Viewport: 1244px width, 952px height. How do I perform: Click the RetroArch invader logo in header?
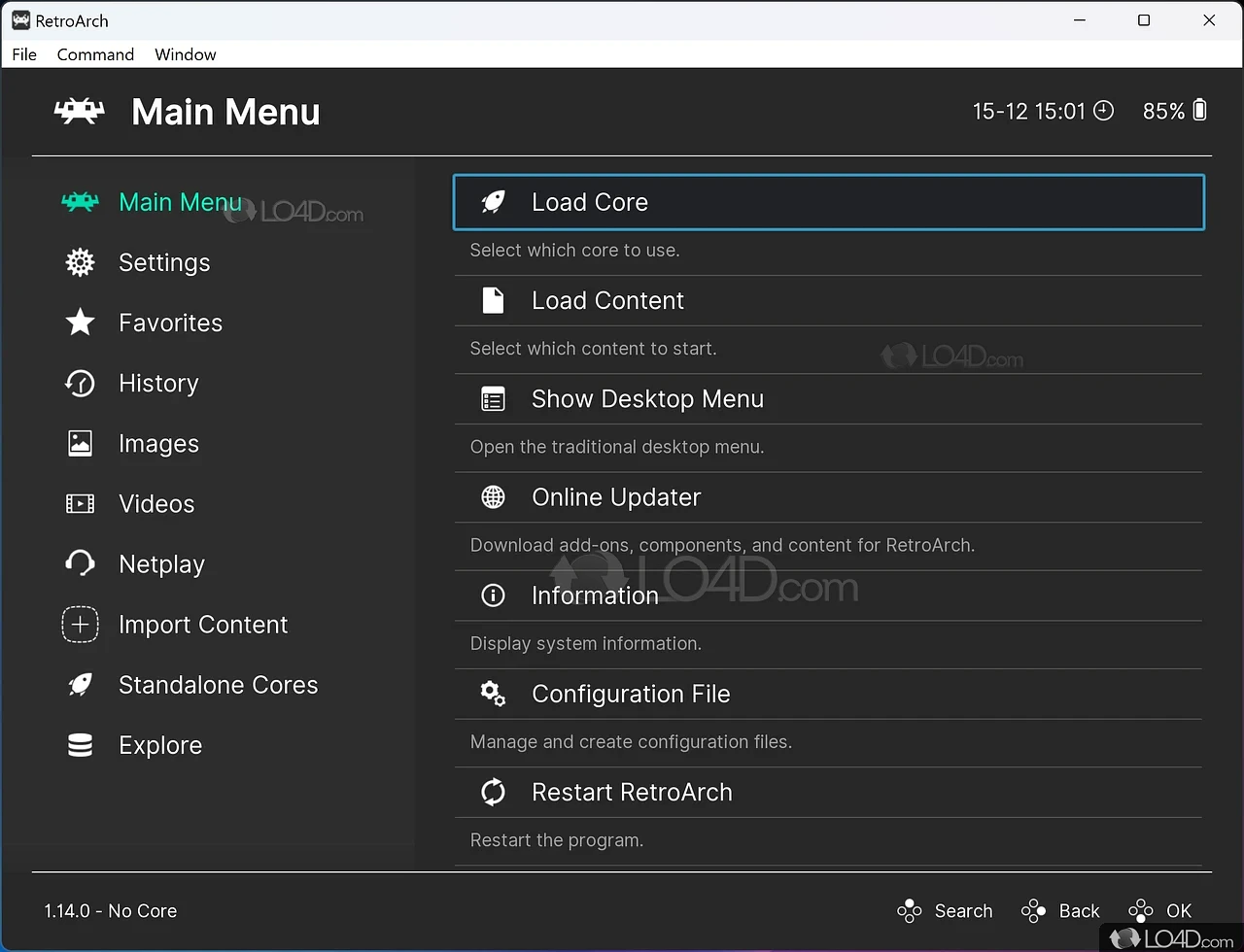[x=79, y=113]
